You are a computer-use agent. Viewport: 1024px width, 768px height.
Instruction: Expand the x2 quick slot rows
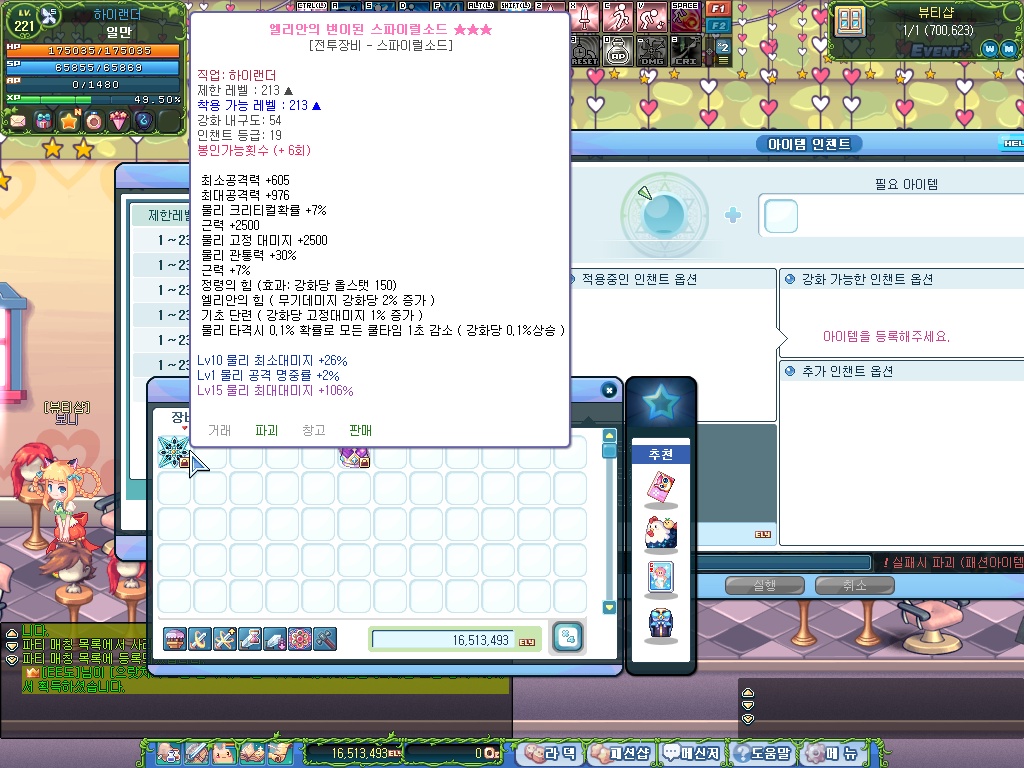pos(722,49)
